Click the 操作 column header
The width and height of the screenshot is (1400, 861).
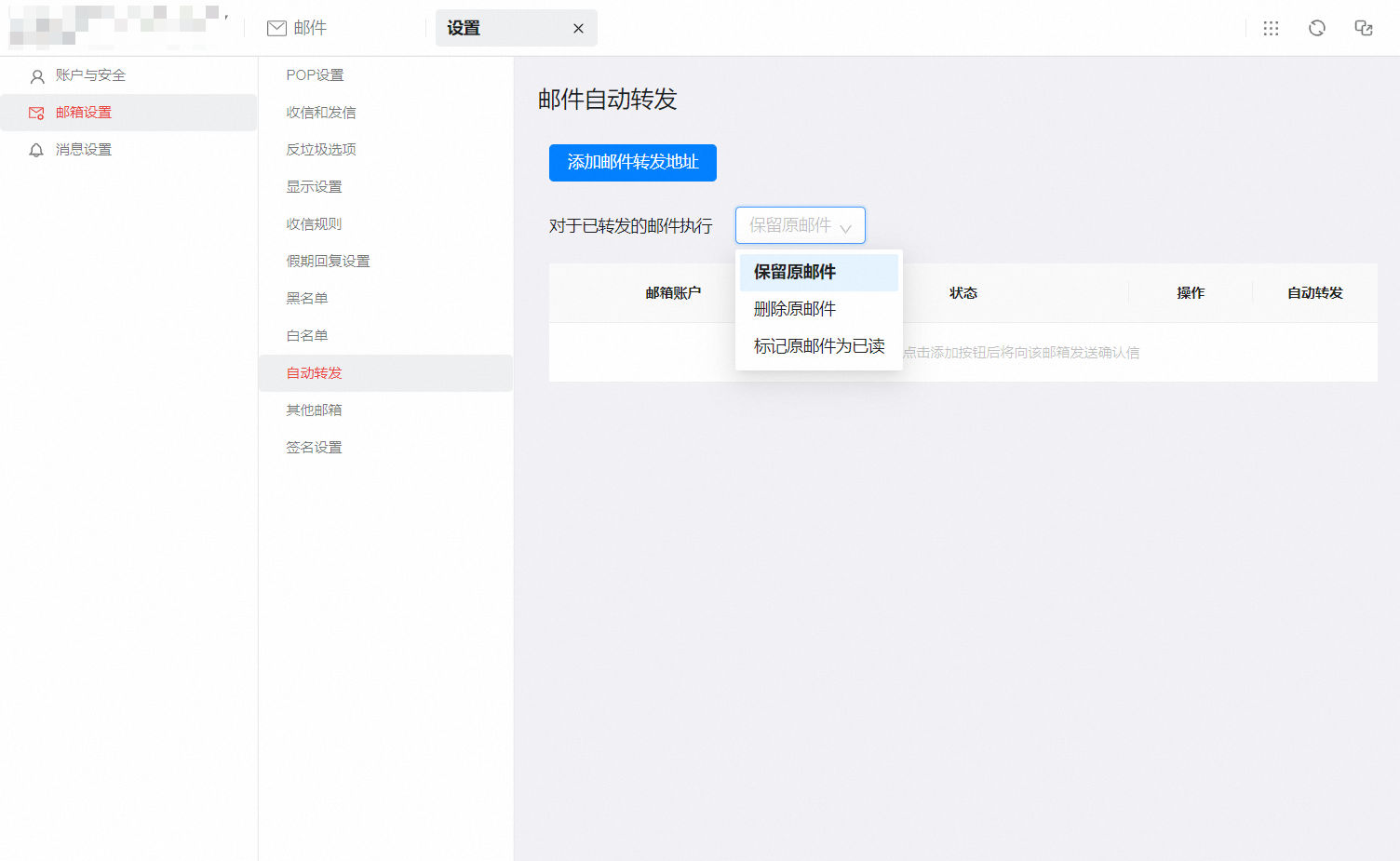1191,293
